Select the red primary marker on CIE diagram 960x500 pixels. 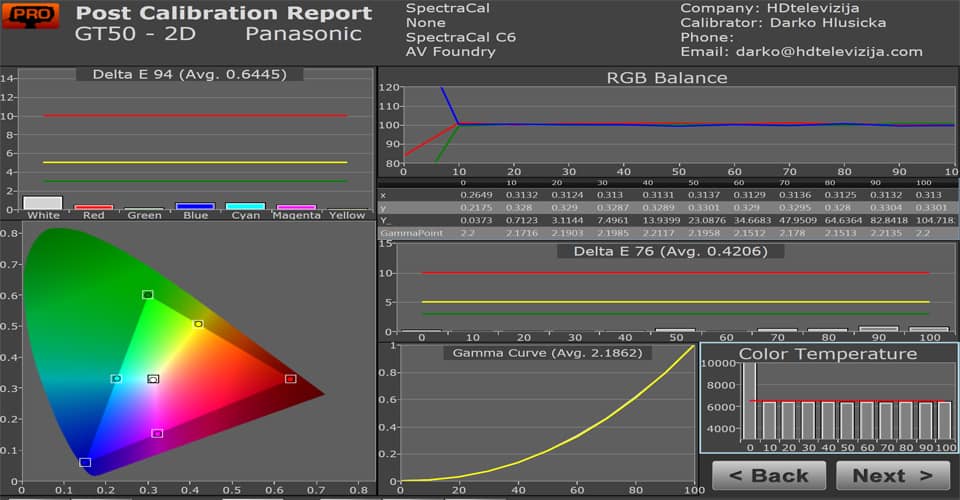click(290, 379)
